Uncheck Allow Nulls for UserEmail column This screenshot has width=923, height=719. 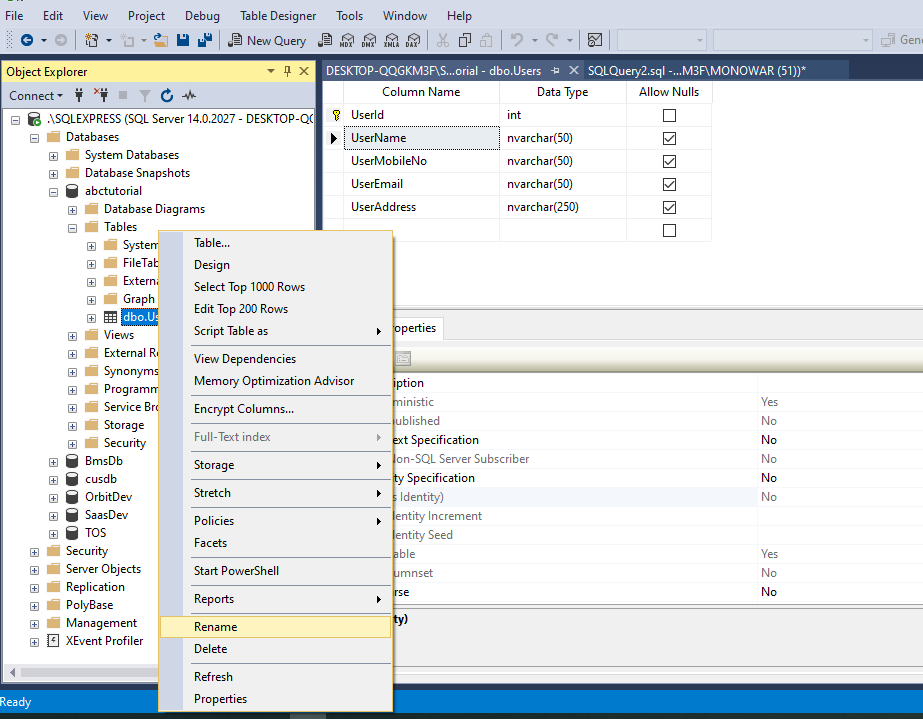669,184
